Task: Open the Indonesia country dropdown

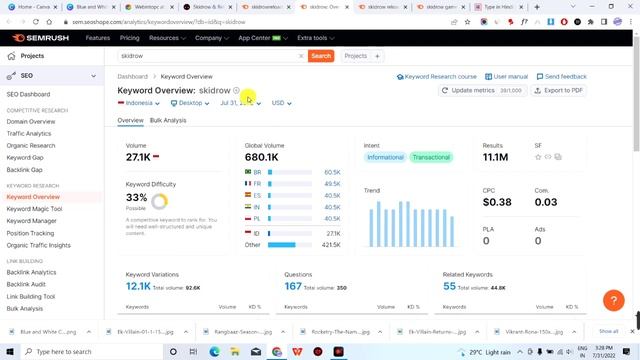Action: [x=139, y=103]
